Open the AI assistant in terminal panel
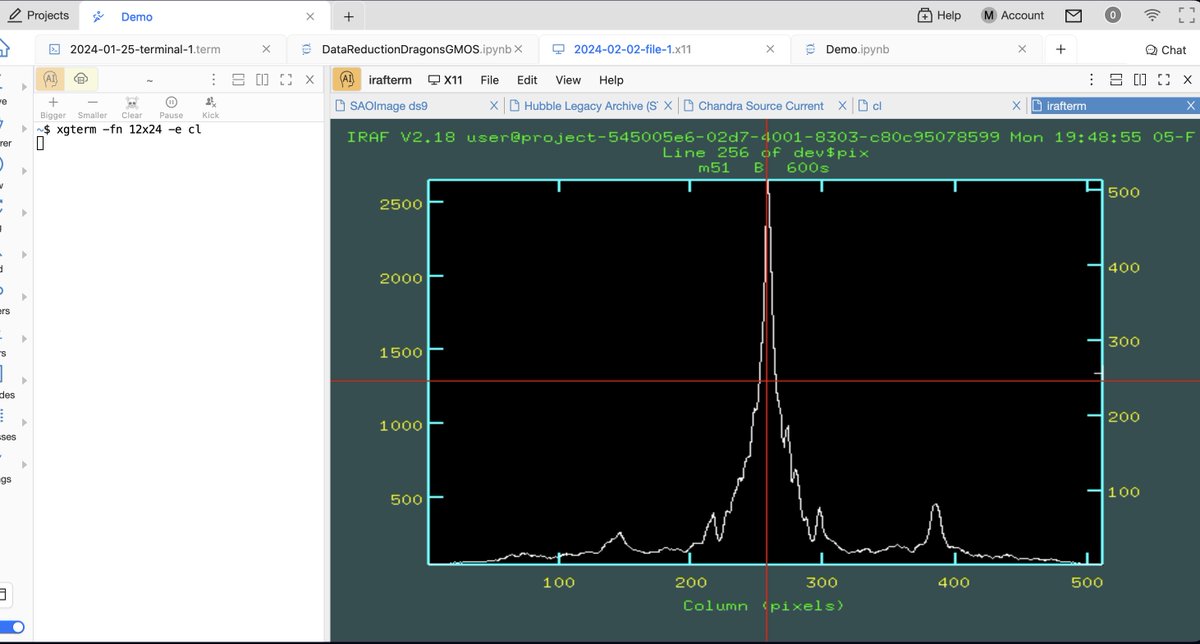The width and height of the screenshot is (1200, 644). coord(50,80)
